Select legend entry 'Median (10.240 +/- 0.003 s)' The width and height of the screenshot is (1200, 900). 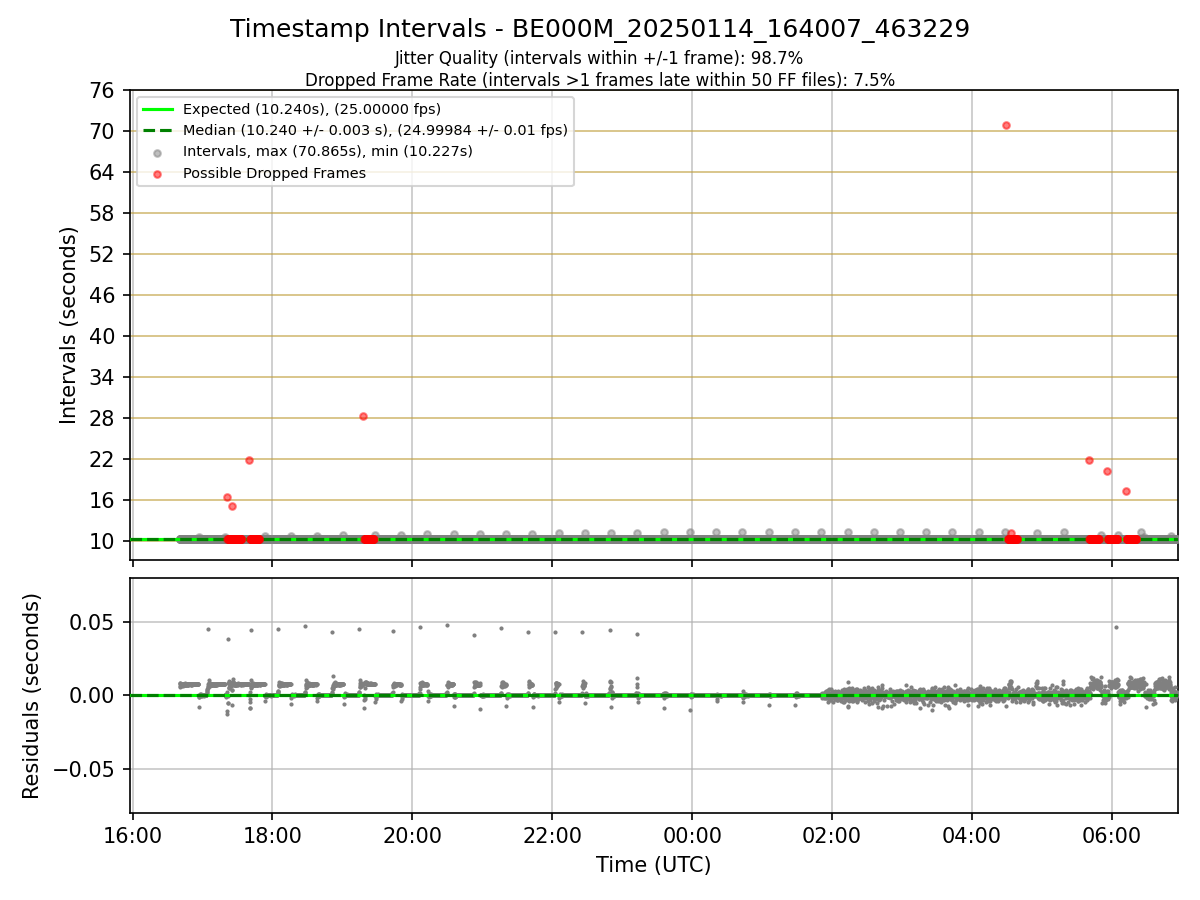coord(375,130)
